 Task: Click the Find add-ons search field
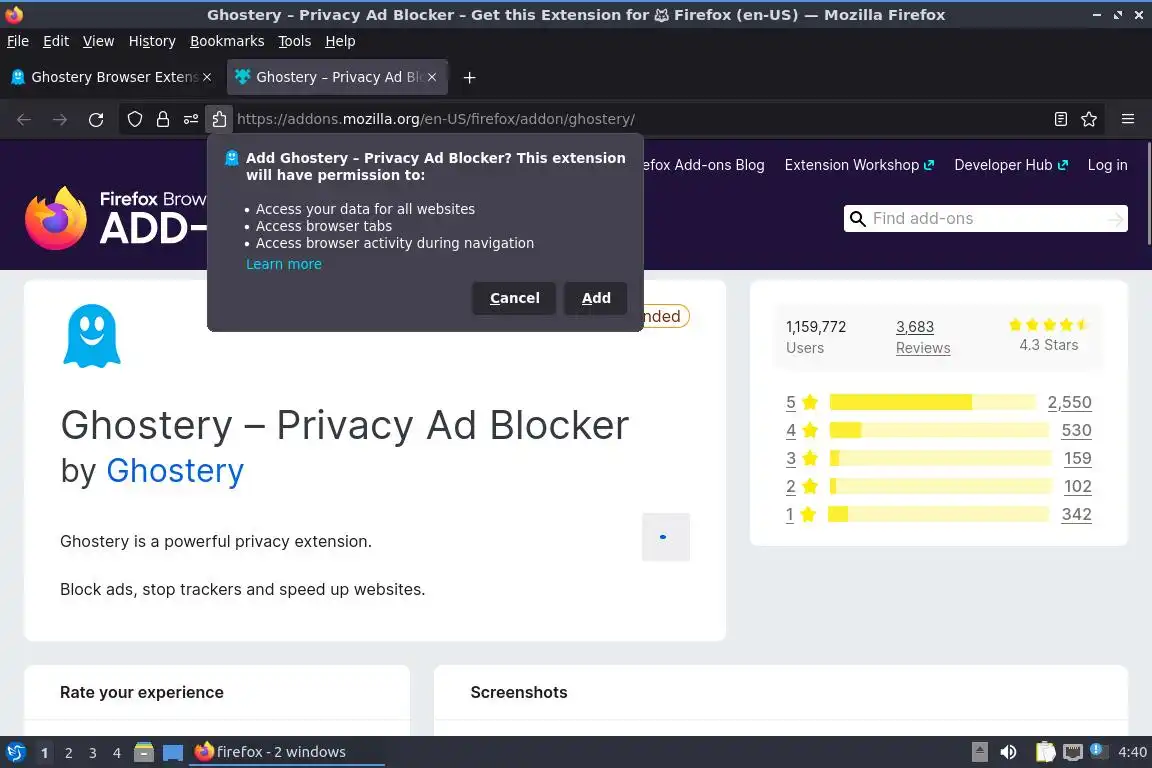(985, 219)
